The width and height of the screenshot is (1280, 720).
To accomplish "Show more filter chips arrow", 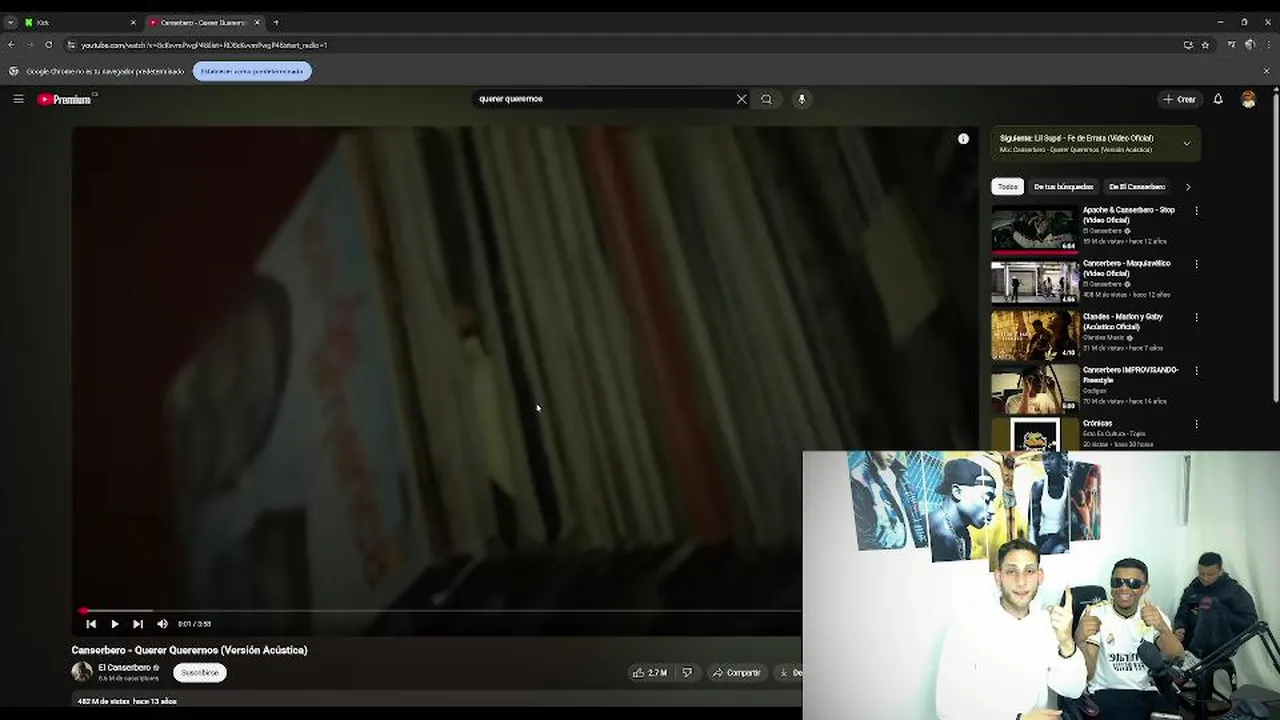I will (x=1188, y=187).
